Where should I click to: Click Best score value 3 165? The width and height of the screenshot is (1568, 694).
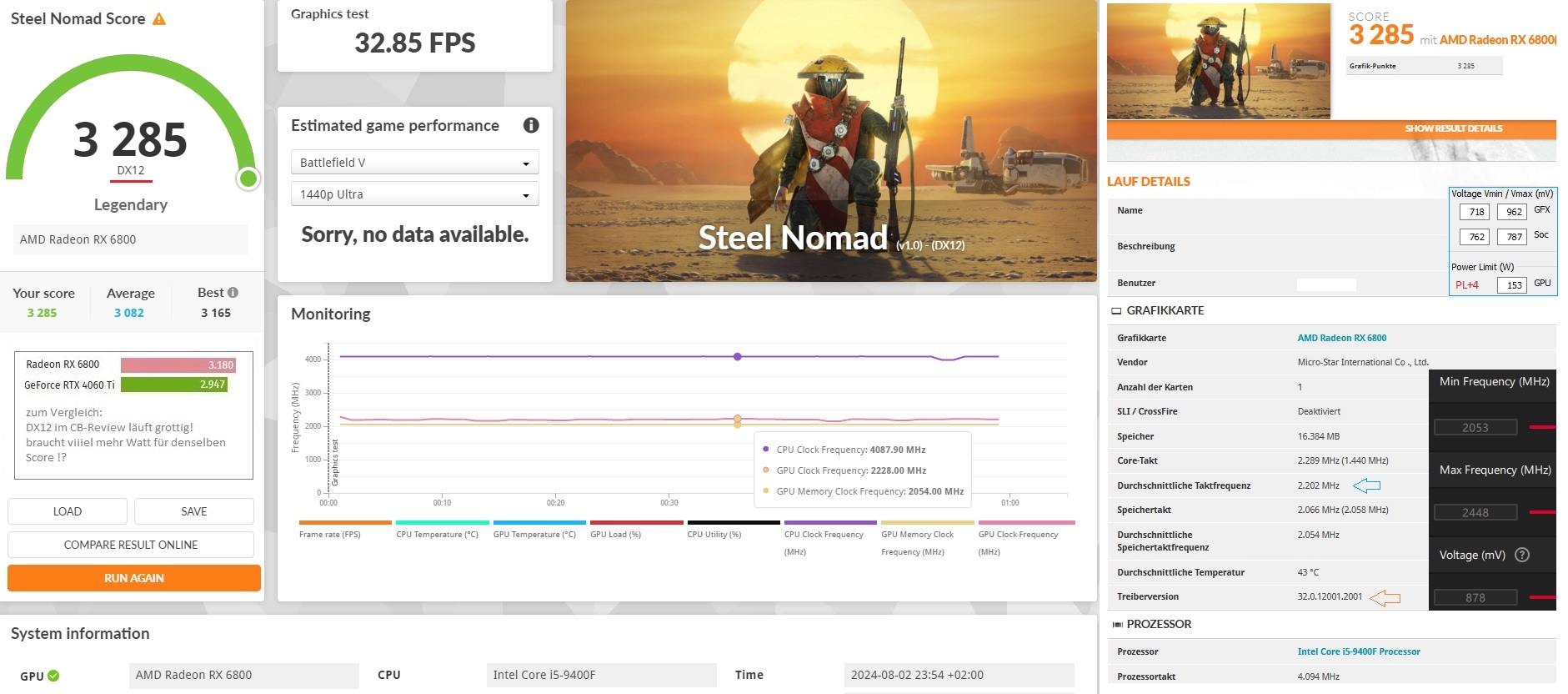[216, 313]
